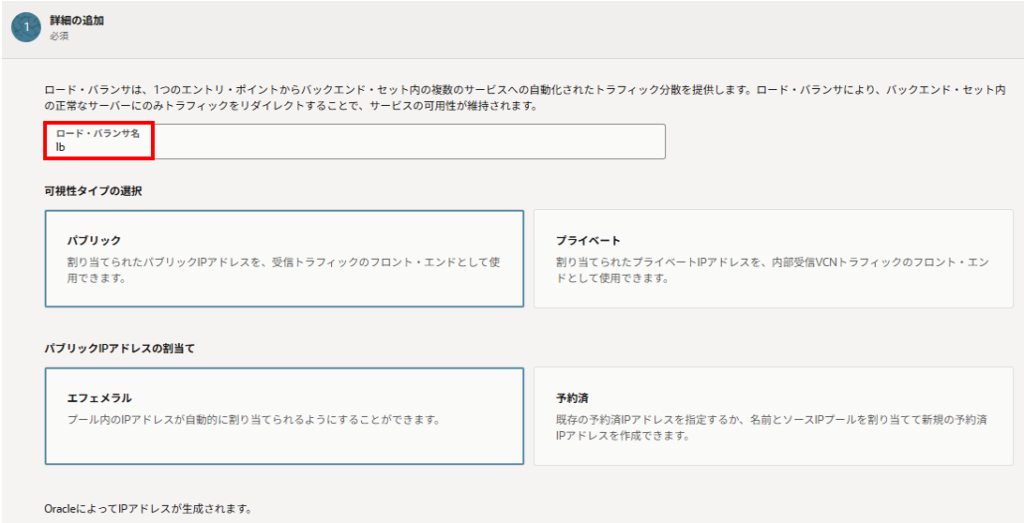Image resolution: width=1024 pixels, height=523 pixels.
Task: Click the step 1 circle icon
Action: (25, 27)
